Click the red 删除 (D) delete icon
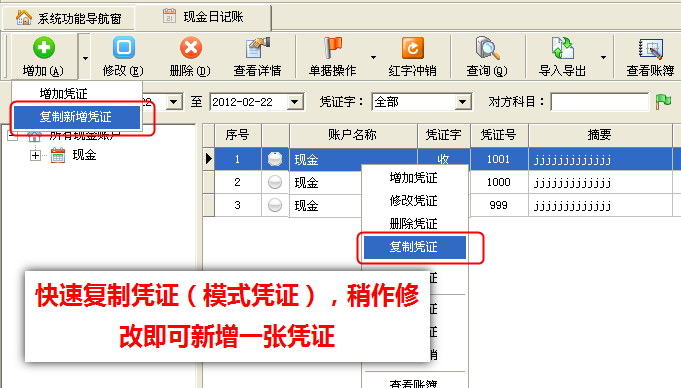 coord(191,48)
